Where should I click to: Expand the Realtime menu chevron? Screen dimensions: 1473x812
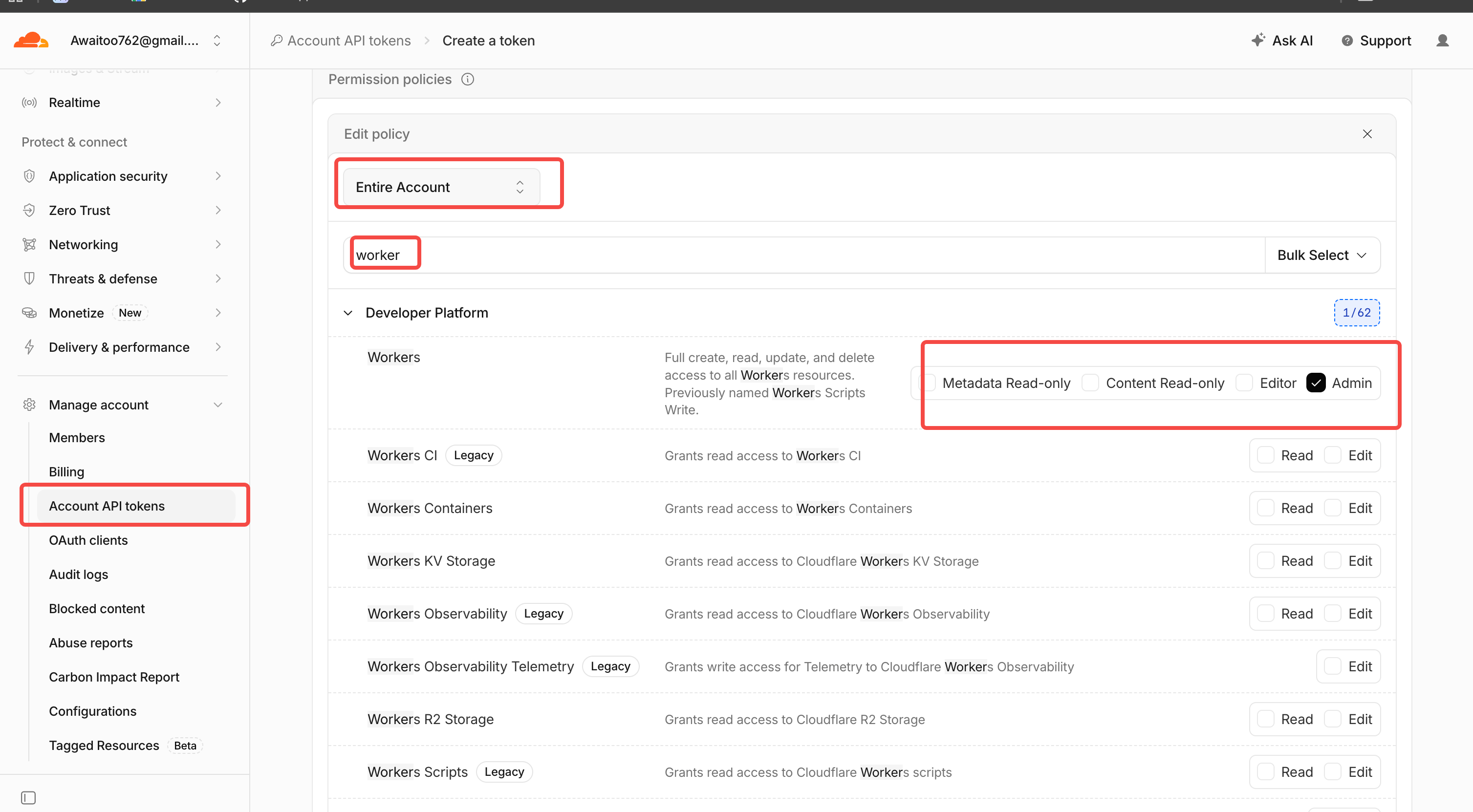pyautogui.click(x=218, y=103)
